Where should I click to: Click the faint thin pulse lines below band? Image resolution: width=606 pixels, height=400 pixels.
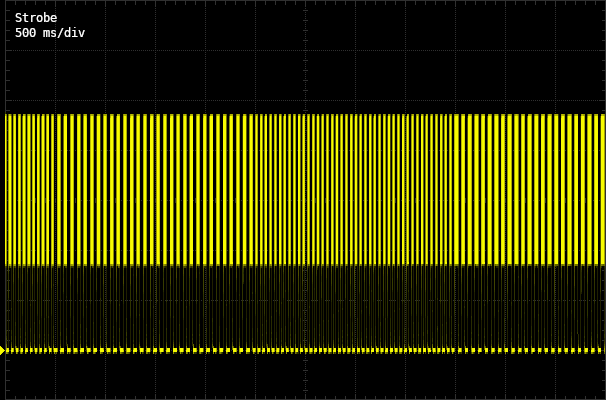coord(303,307)
